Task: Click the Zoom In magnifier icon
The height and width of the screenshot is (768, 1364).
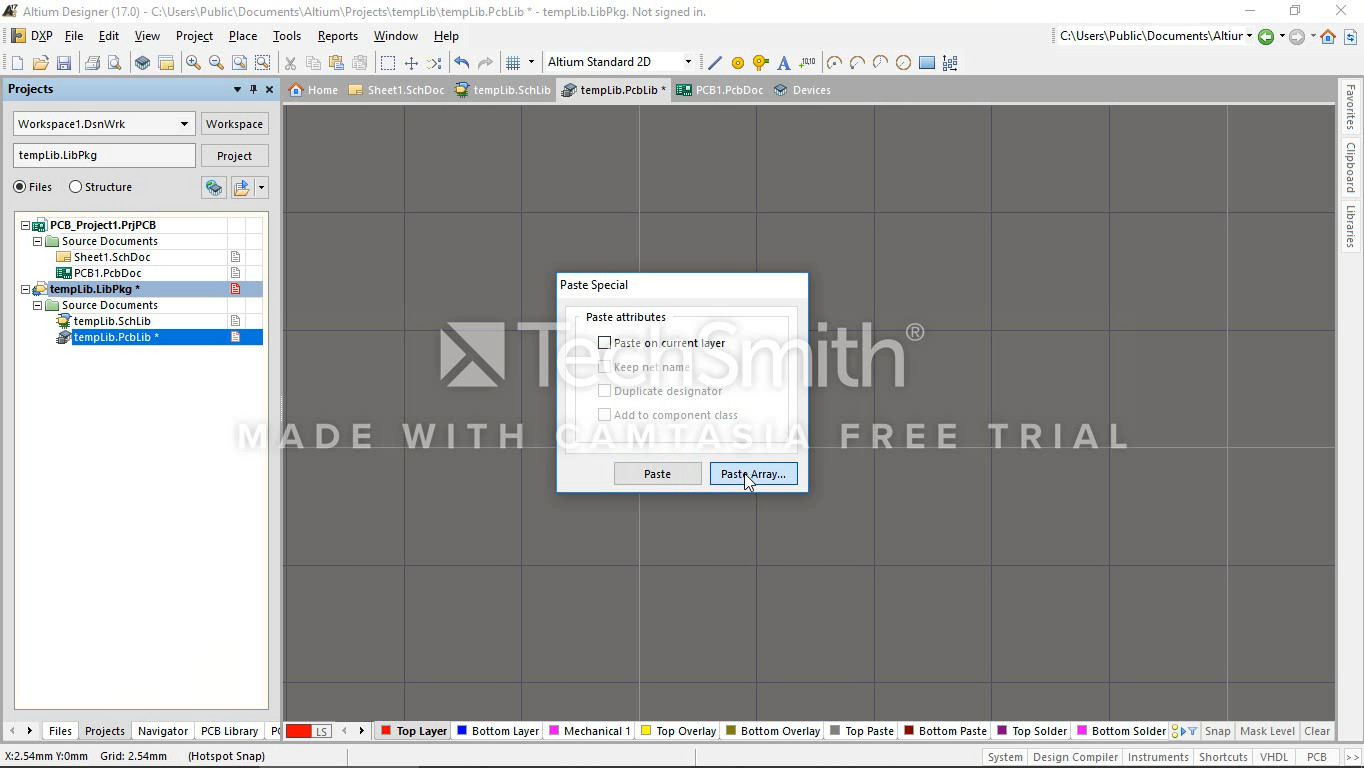Action: pos(193,63)
